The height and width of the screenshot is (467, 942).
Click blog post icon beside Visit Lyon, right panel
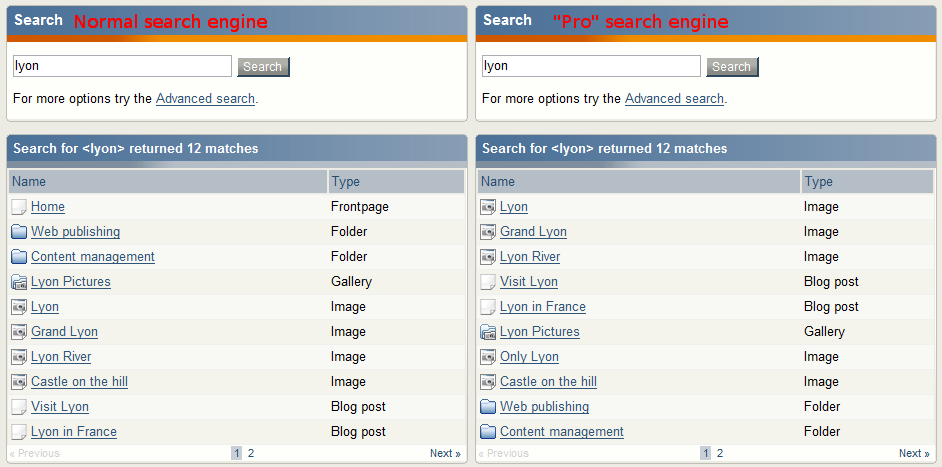pyautogui.click(x=488, y=282)
